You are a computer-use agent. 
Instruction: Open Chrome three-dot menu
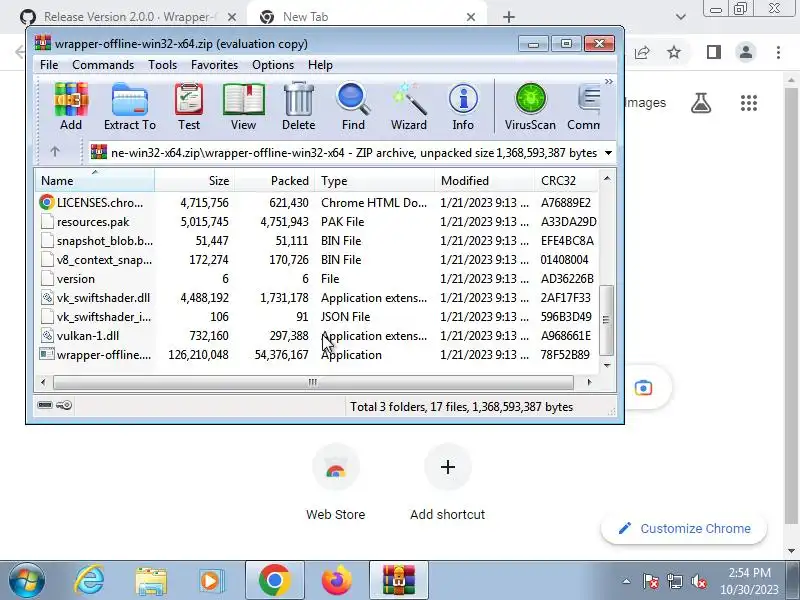tap(778, 52)
